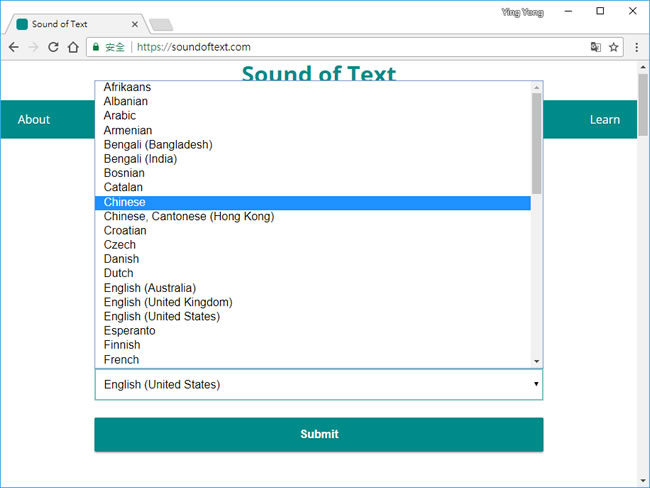Viewport: 650px width, 488px height.
Task: Open the Learn navigation link
Action: pyautogui.click(x=605, y=120)
